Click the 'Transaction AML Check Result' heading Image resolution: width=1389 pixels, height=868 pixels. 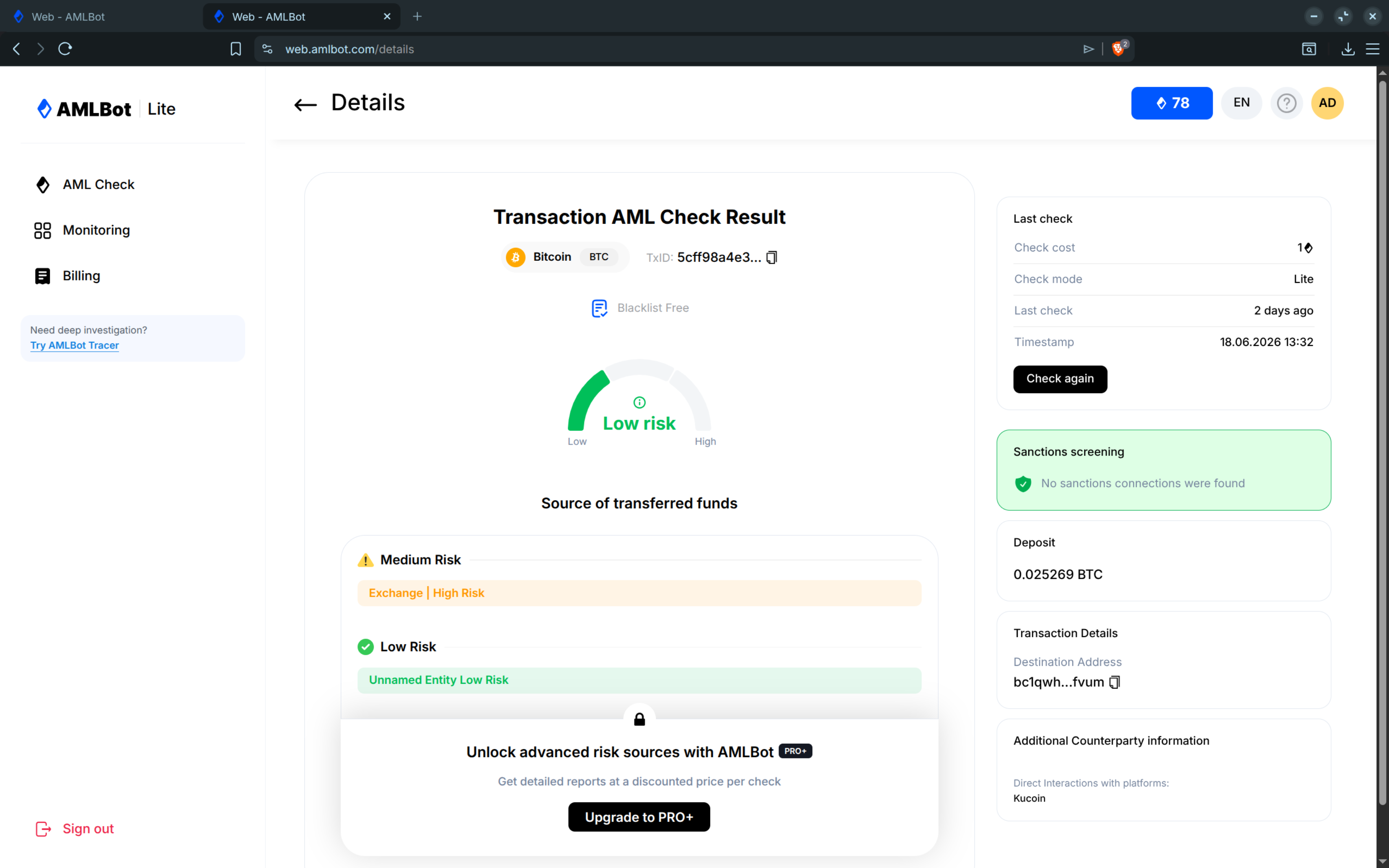pos(639,217)
